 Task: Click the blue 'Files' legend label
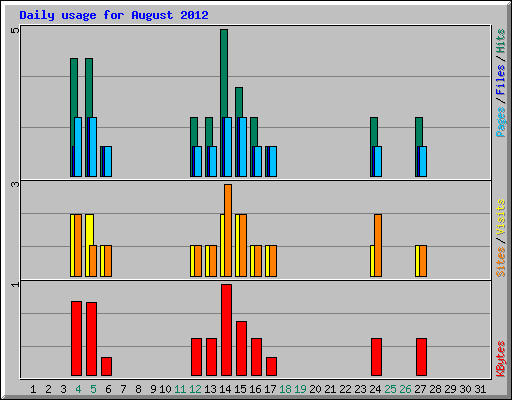pyautogui.click(x=501, y=80)
